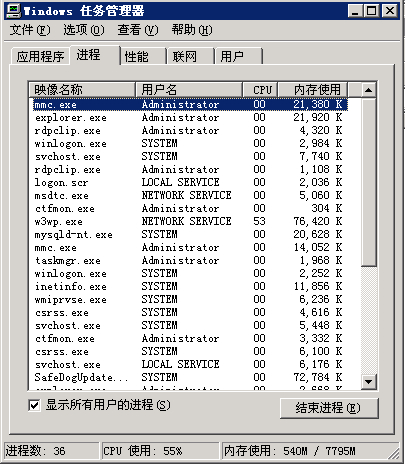The width and height of the screenshot is (405, 464).
Task: Select svchost.exe run by LOCAL SERVICE
Action: (x=190, y=365)
